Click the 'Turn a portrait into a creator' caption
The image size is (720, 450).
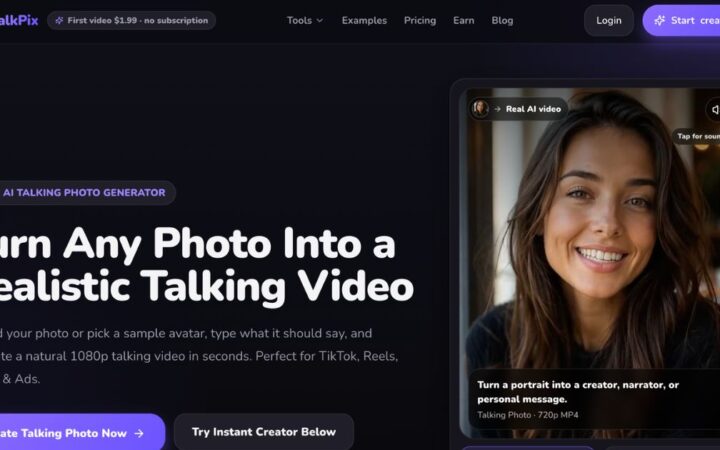coord(578,392)
